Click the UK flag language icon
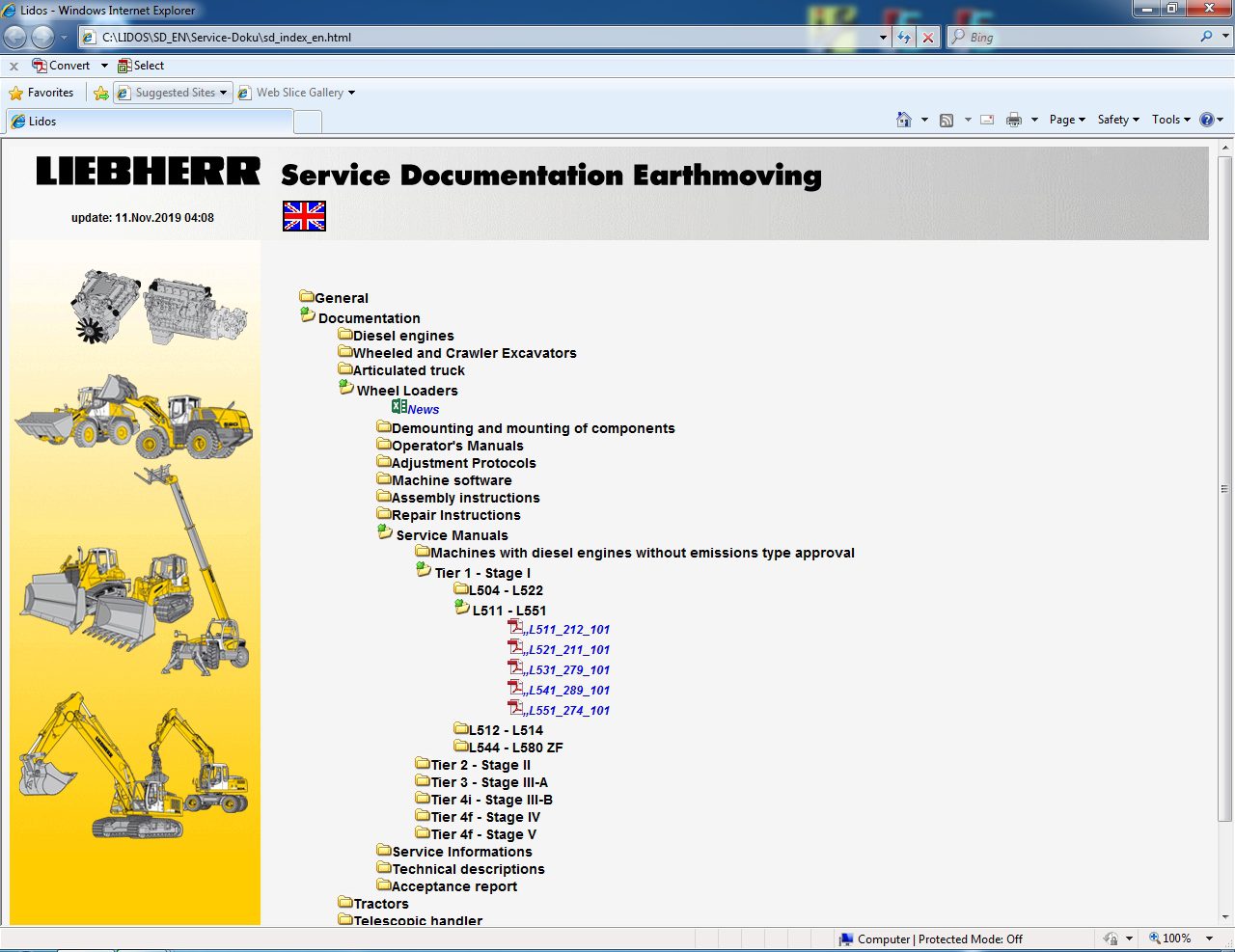This screenshot has width=1235, height=952. [x=304, y=216]
